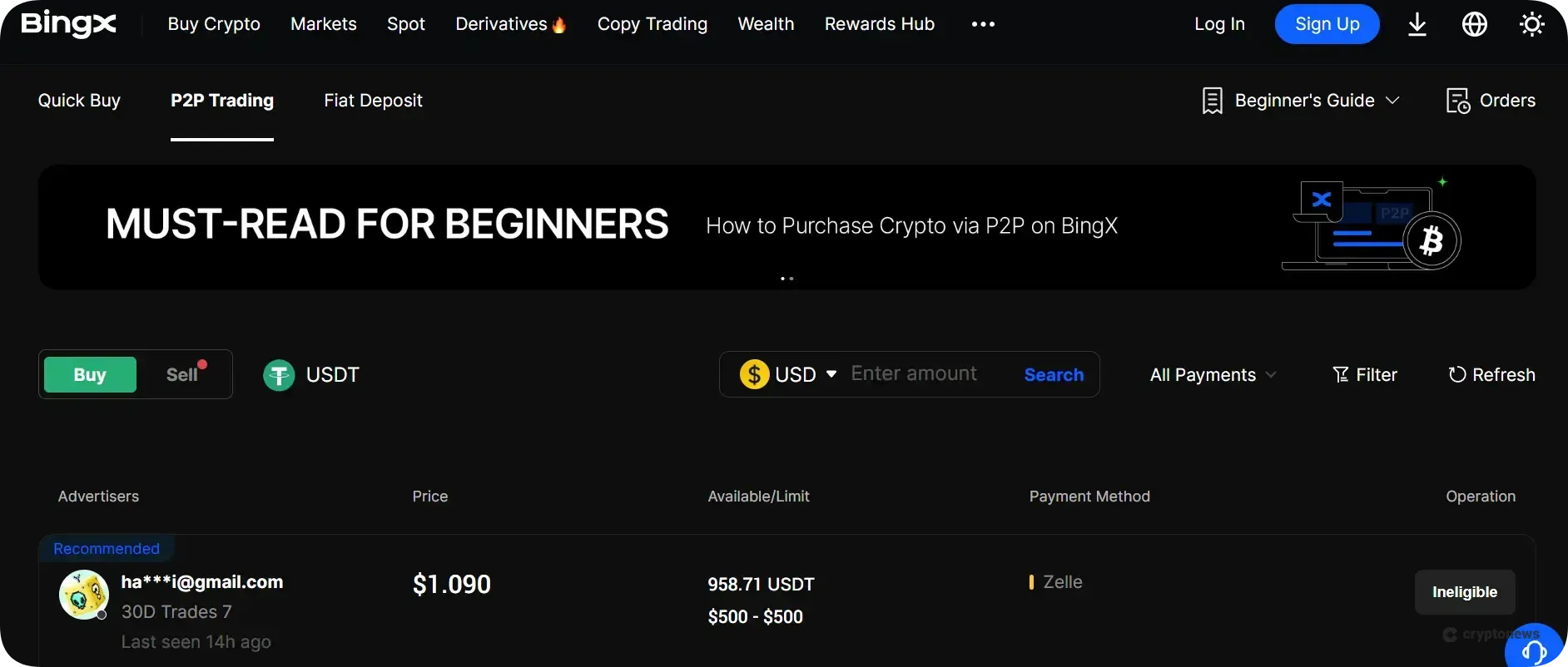1568x667 pixels.
Task: Expand the Beginner's Guide menu
Action: 1301,100
